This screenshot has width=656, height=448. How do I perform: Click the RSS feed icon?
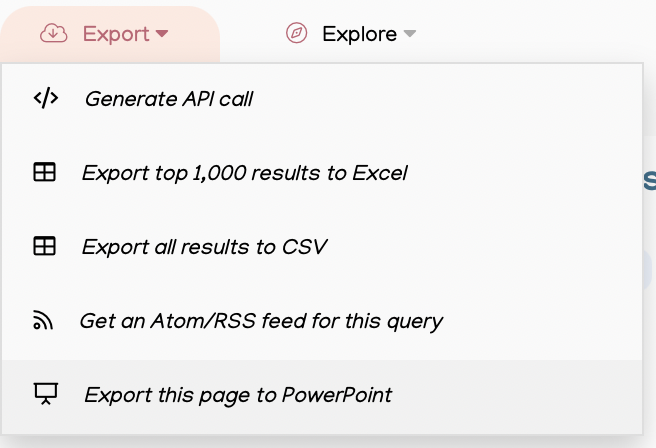[x=43, y=320]
